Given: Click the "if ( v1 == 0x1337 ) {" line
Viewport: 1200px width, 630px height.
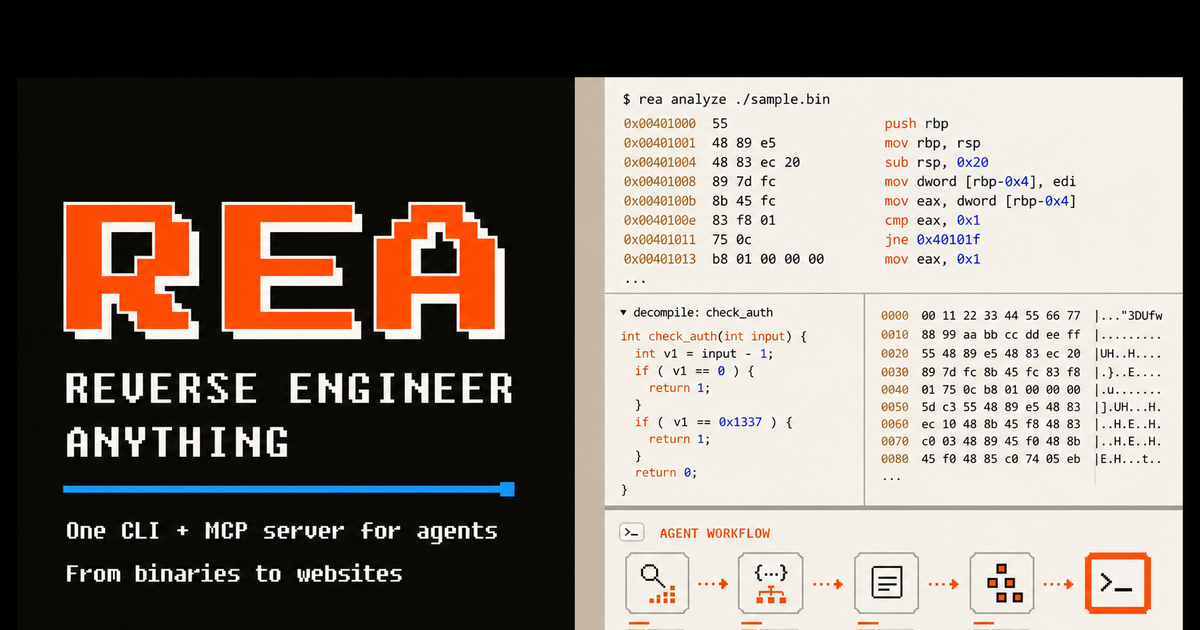Looking at the screenshot, I should 713,422.
